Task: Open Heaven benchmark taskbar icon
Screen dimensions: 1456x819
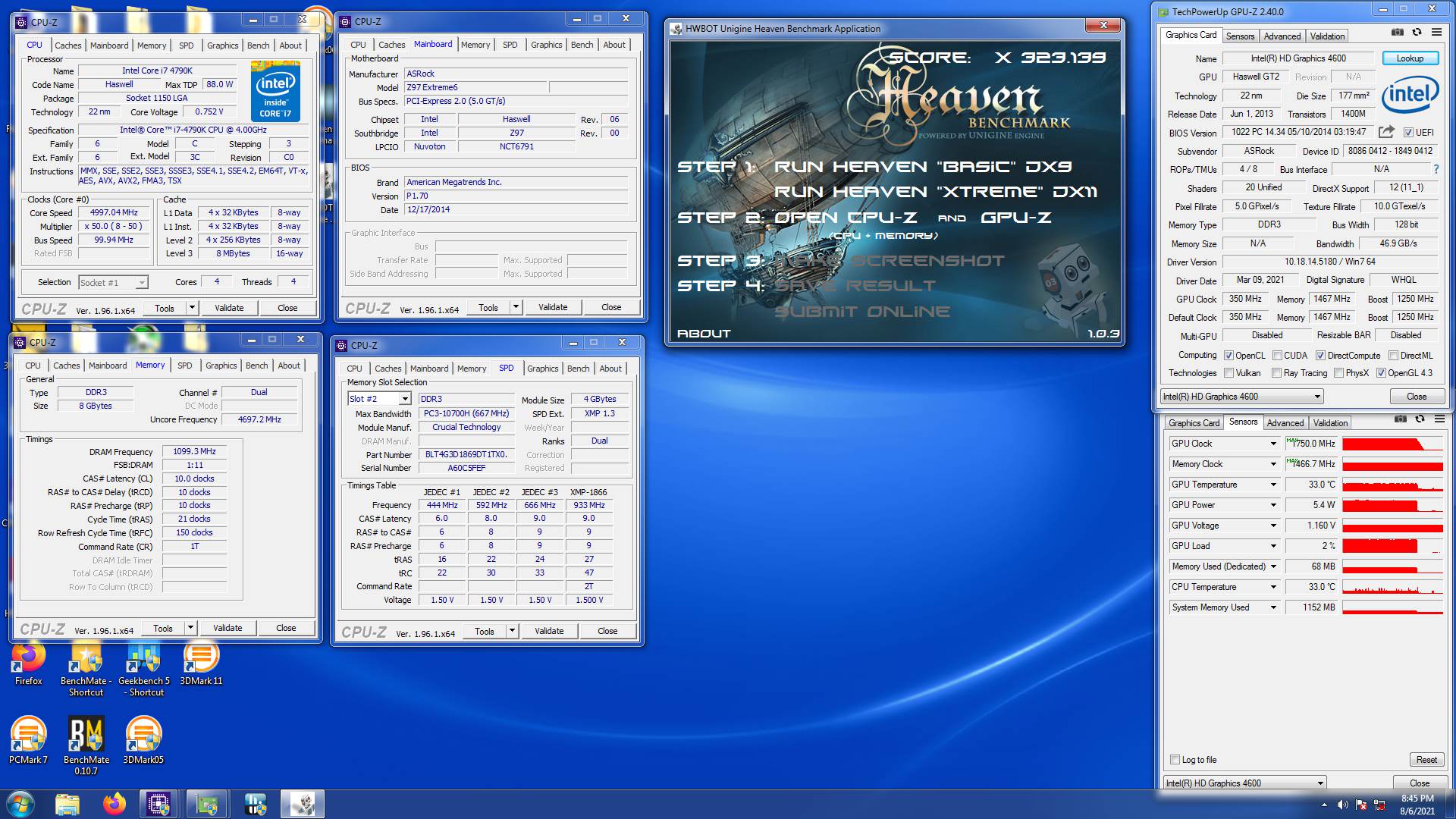Action: point(303,804)
